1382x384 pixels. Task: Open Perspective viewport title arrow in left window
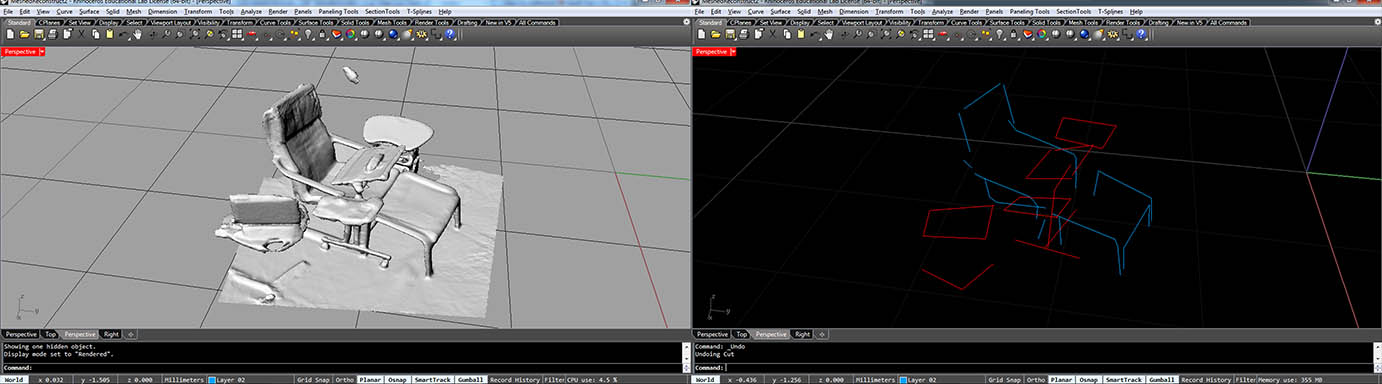click(41, 51)
